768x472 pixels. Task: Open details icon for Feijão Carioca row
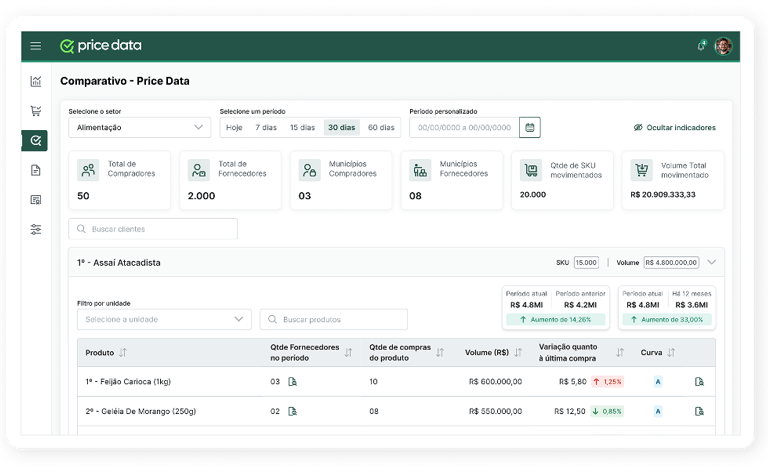[699, 381]
